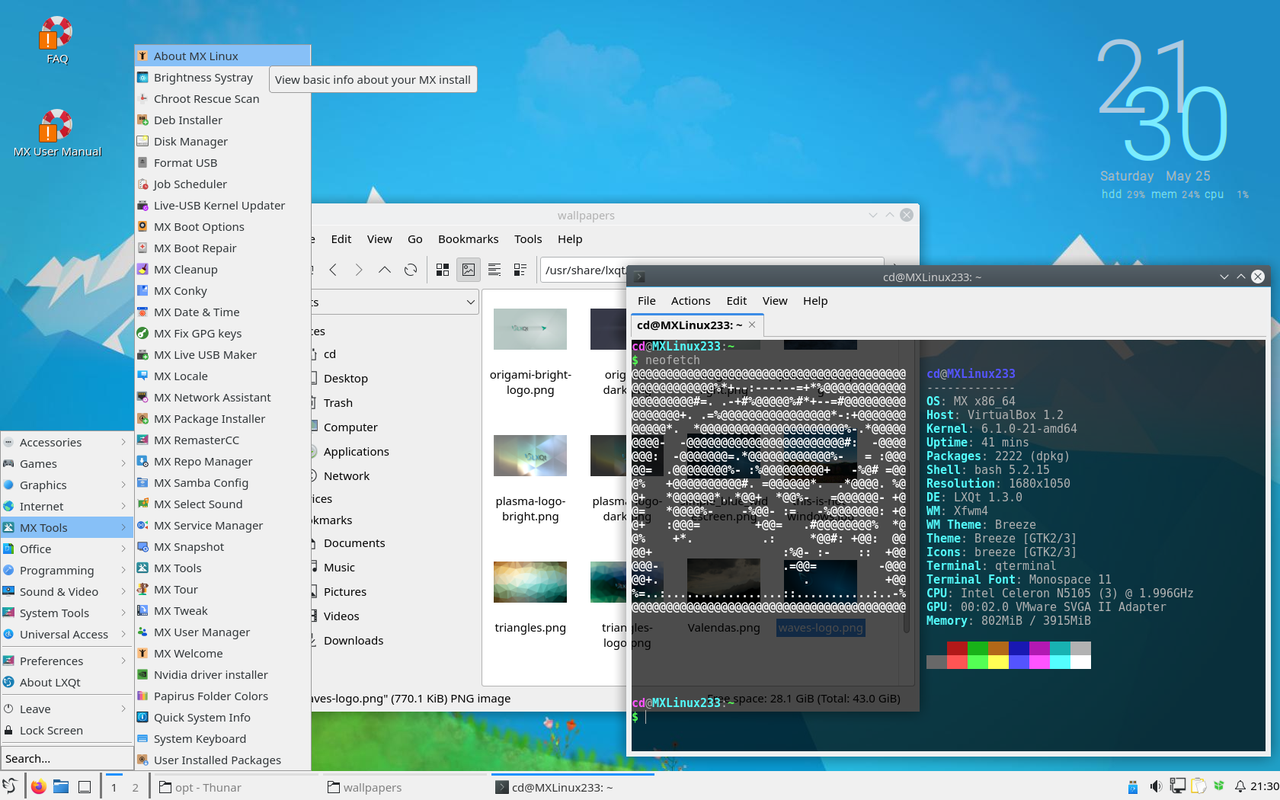This screenshot has width=1280, height=800.
Task: Activate cd@MXLinux233 terminal from taskbar
Action: [575, 787]
